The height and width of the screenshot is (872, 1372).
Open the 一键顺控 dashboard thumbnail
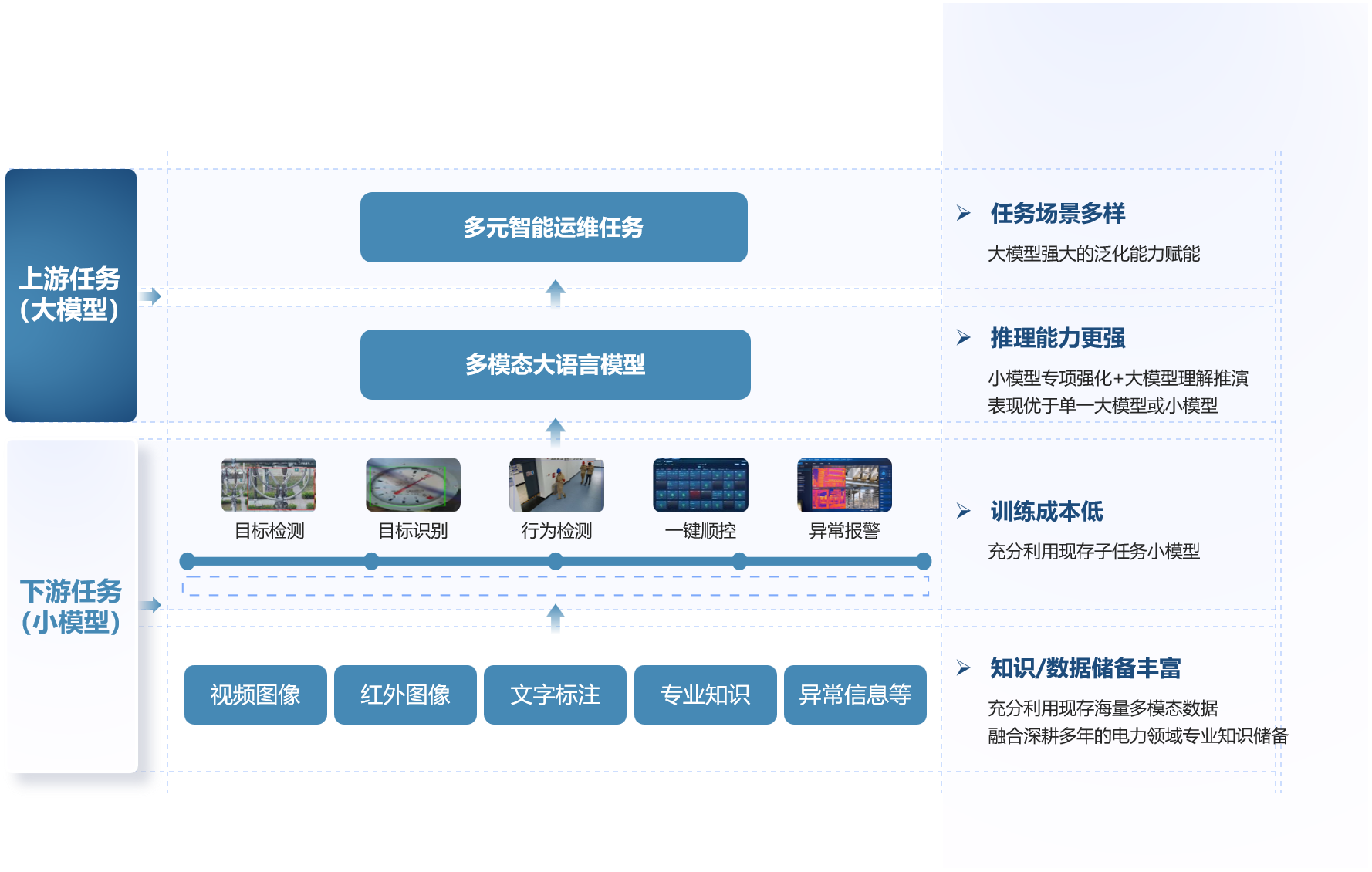(x=700, y=485)
